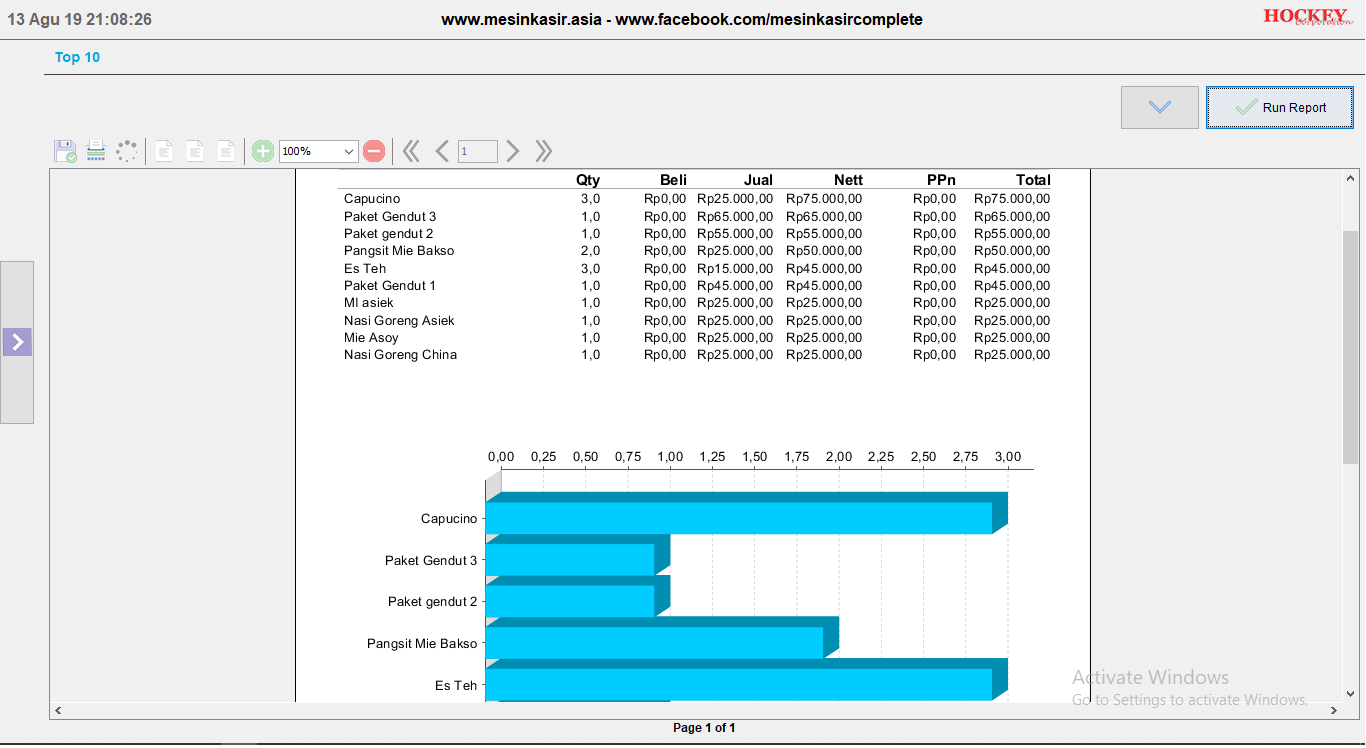Go to next page with the right arrow
The width and height of the screenshot is (1366, 748).
[513, 151]
